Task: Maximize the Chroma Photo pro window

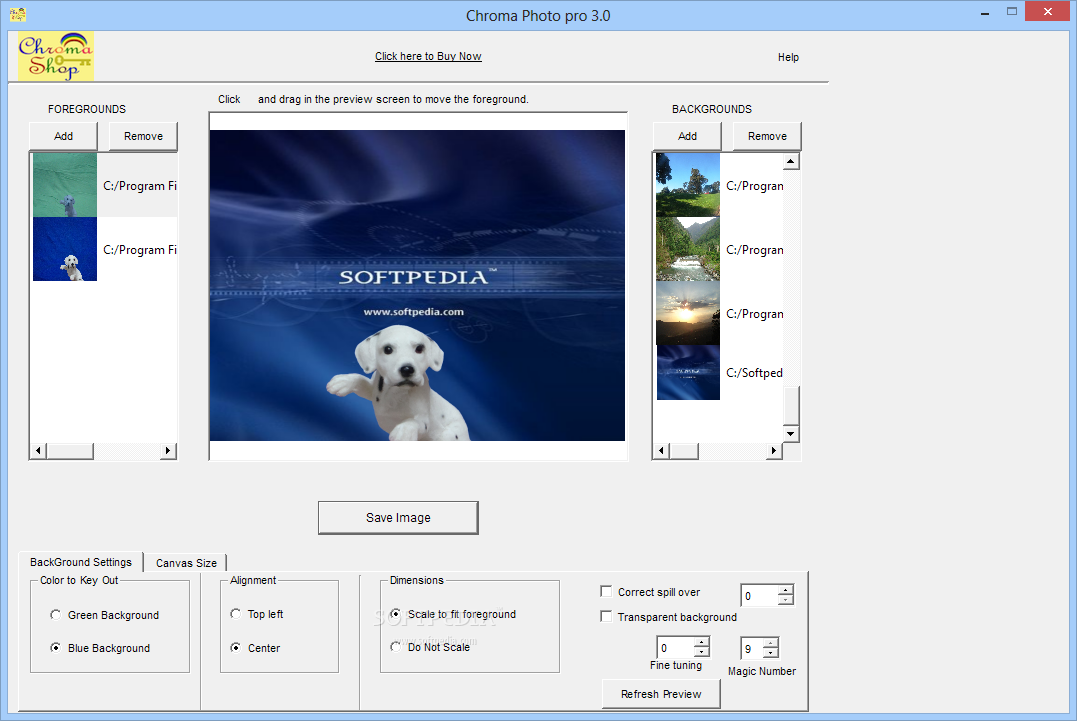Action: (x=1012, y=12)
